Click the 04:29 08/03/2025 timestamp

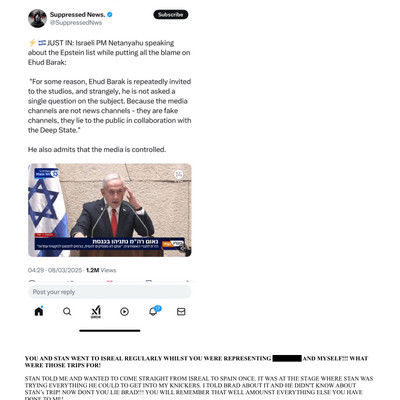[x=55, y=270]
